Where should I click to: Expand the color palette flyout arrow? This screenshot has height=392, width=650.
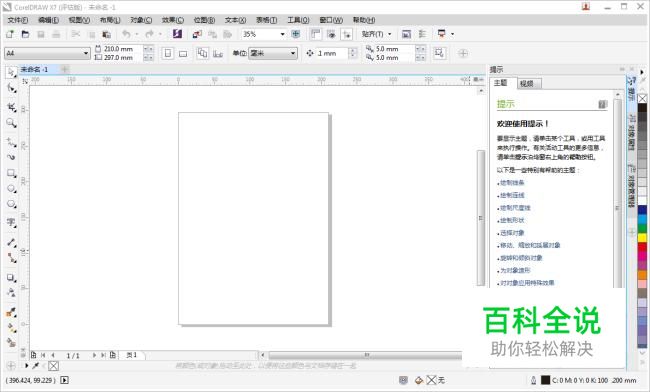click(x=642, y=72)
